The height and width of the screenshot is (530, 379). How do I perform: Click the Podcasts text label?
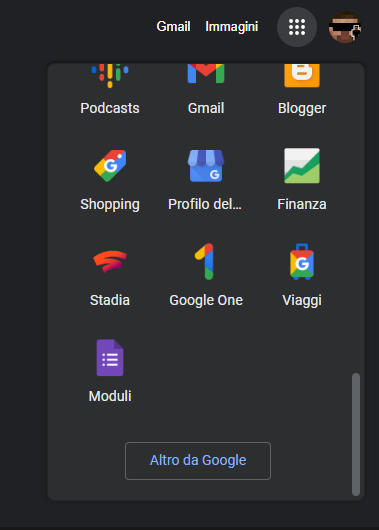pyautogui.click(x=110, y=108)
